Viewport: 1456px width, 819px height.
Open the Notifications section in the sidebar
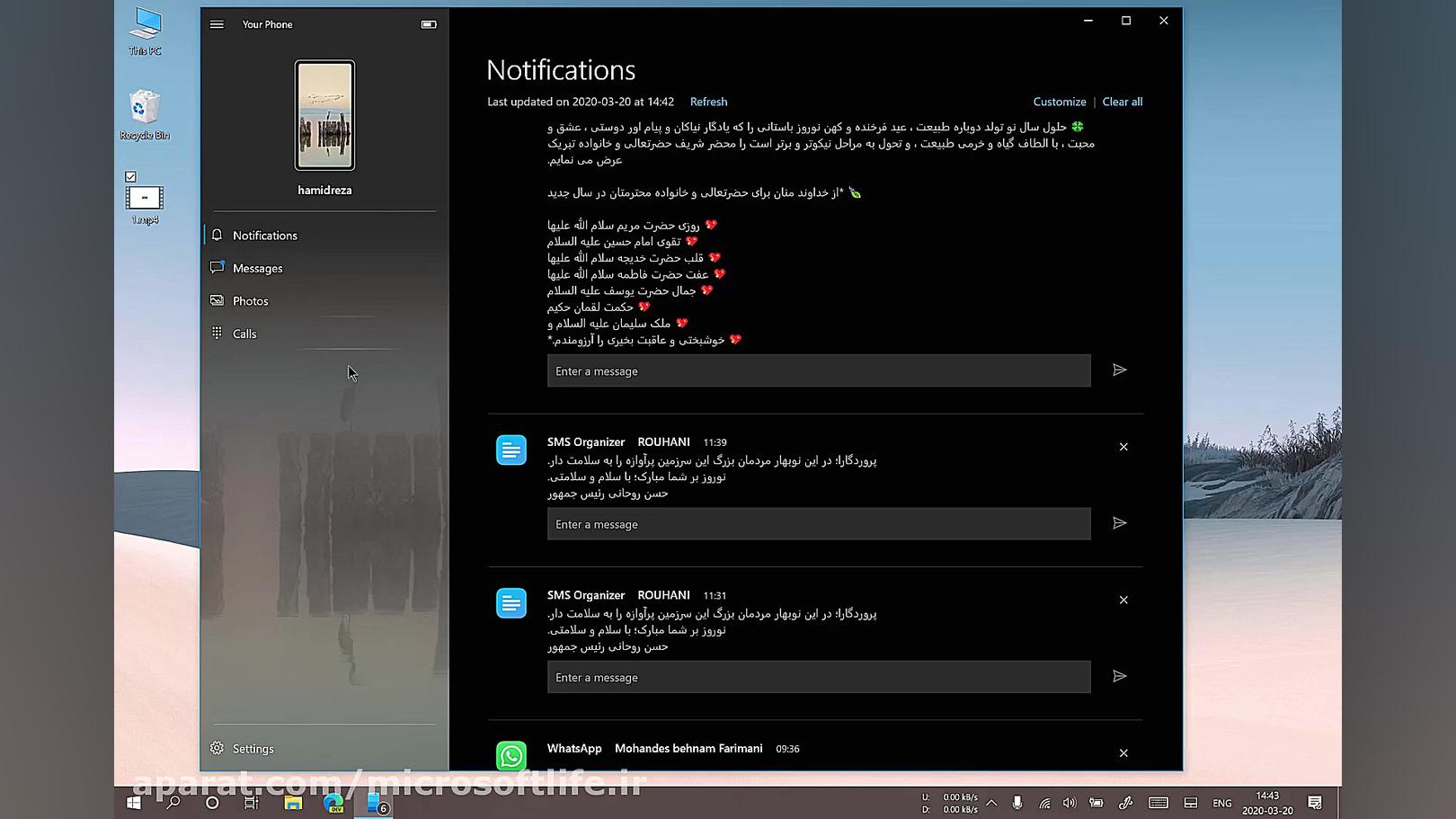point(324,236)
